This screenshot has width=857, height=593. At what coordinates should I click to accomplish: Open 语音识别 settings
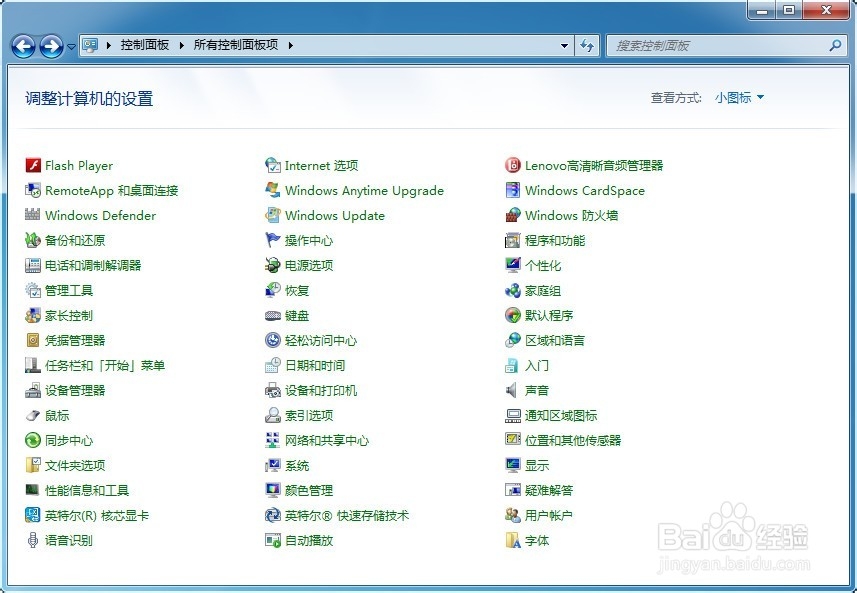(x=63, y=540)
